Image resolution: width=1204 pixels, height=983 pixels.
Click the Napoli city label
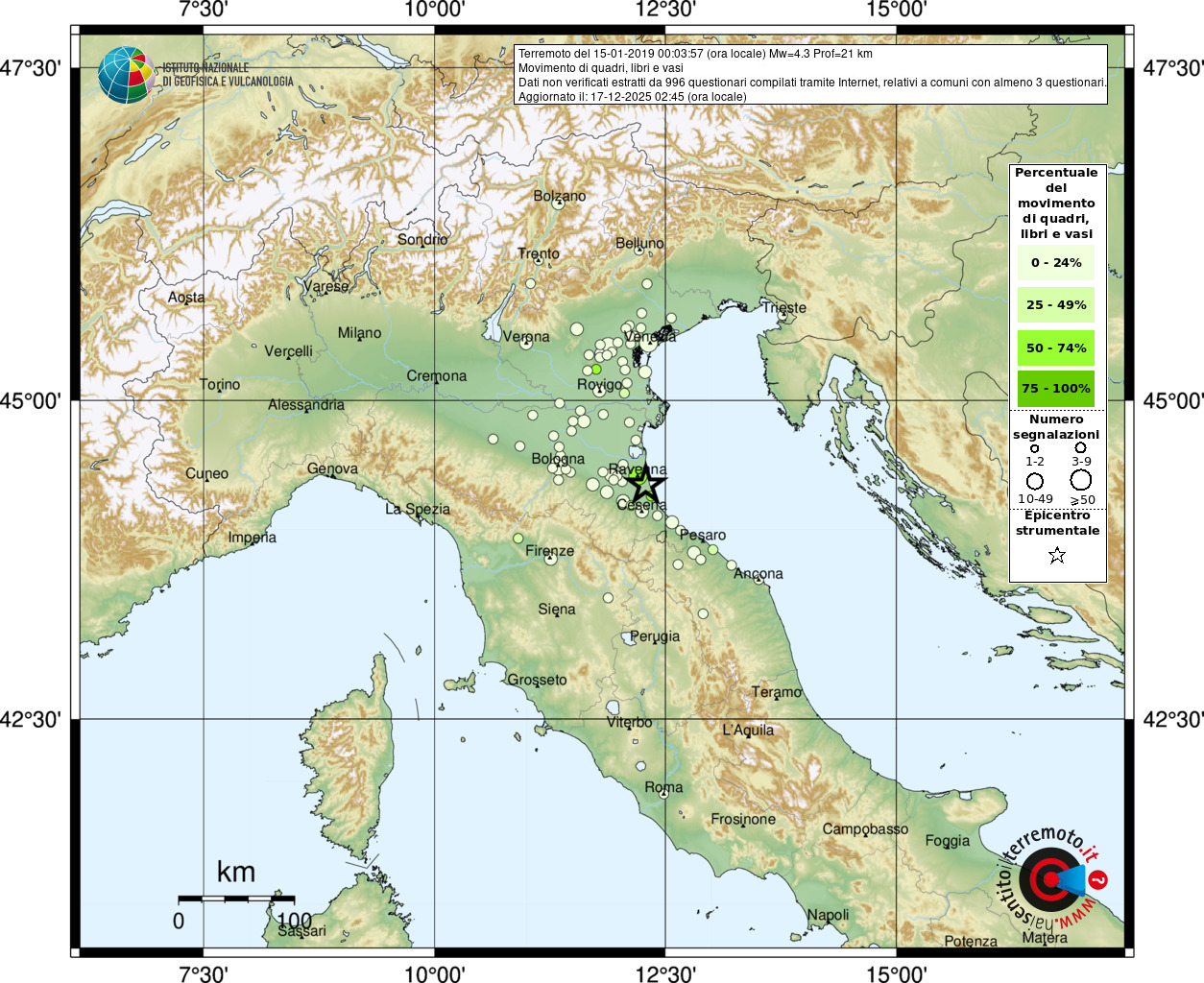828,915
